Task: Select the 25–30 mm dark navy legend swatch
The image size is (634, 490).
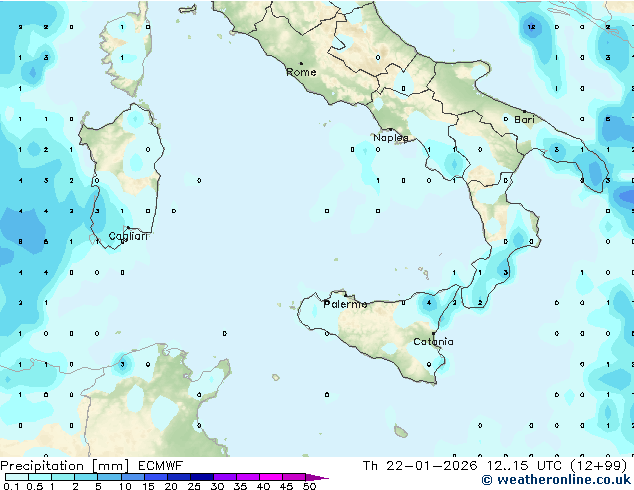Action: (x=201, y=477)
